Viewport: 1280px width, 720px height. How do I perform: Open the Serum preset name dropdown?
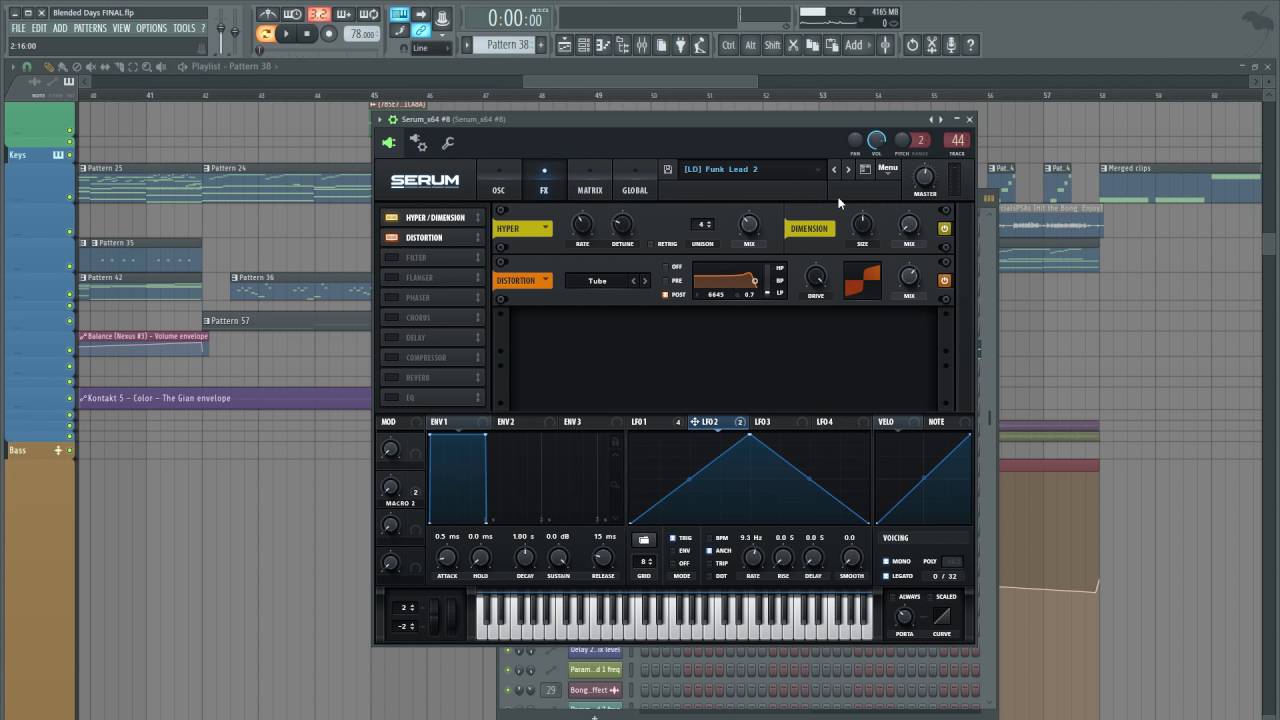751,169
